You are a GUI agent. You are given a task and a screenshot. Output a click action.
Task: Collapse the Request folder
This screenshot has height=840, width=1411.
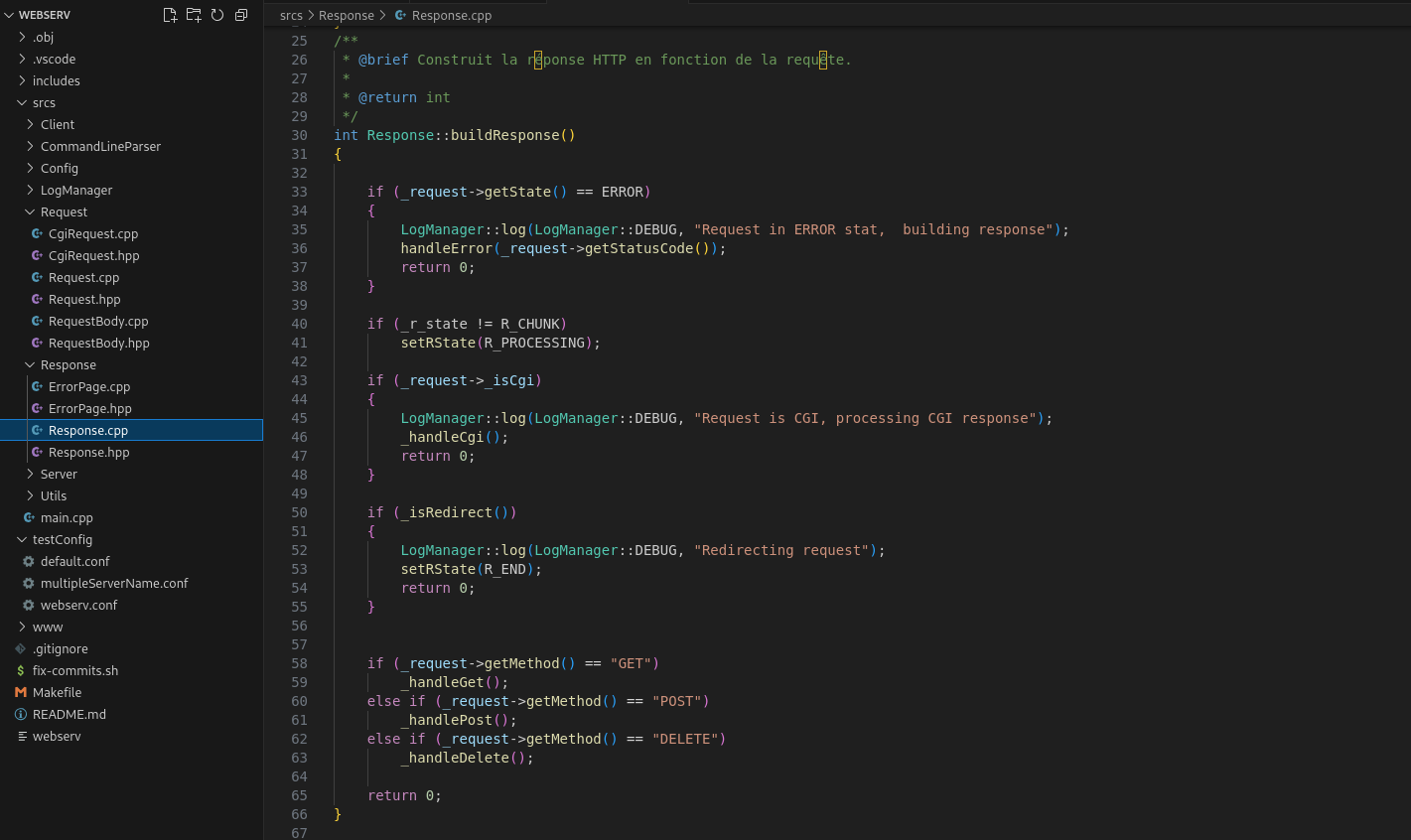pos(30,211)
